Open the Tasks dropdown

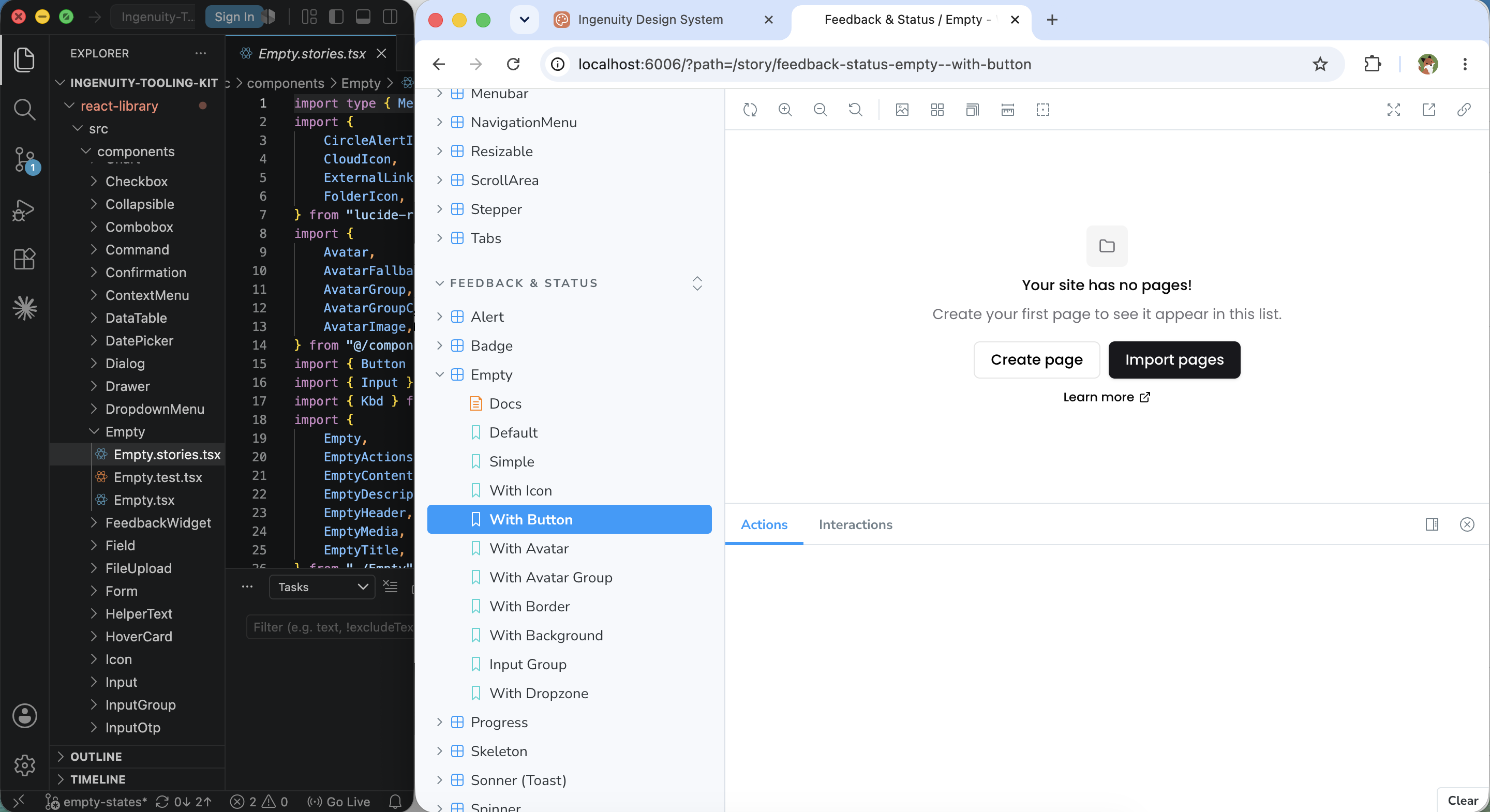click(322, 587)
